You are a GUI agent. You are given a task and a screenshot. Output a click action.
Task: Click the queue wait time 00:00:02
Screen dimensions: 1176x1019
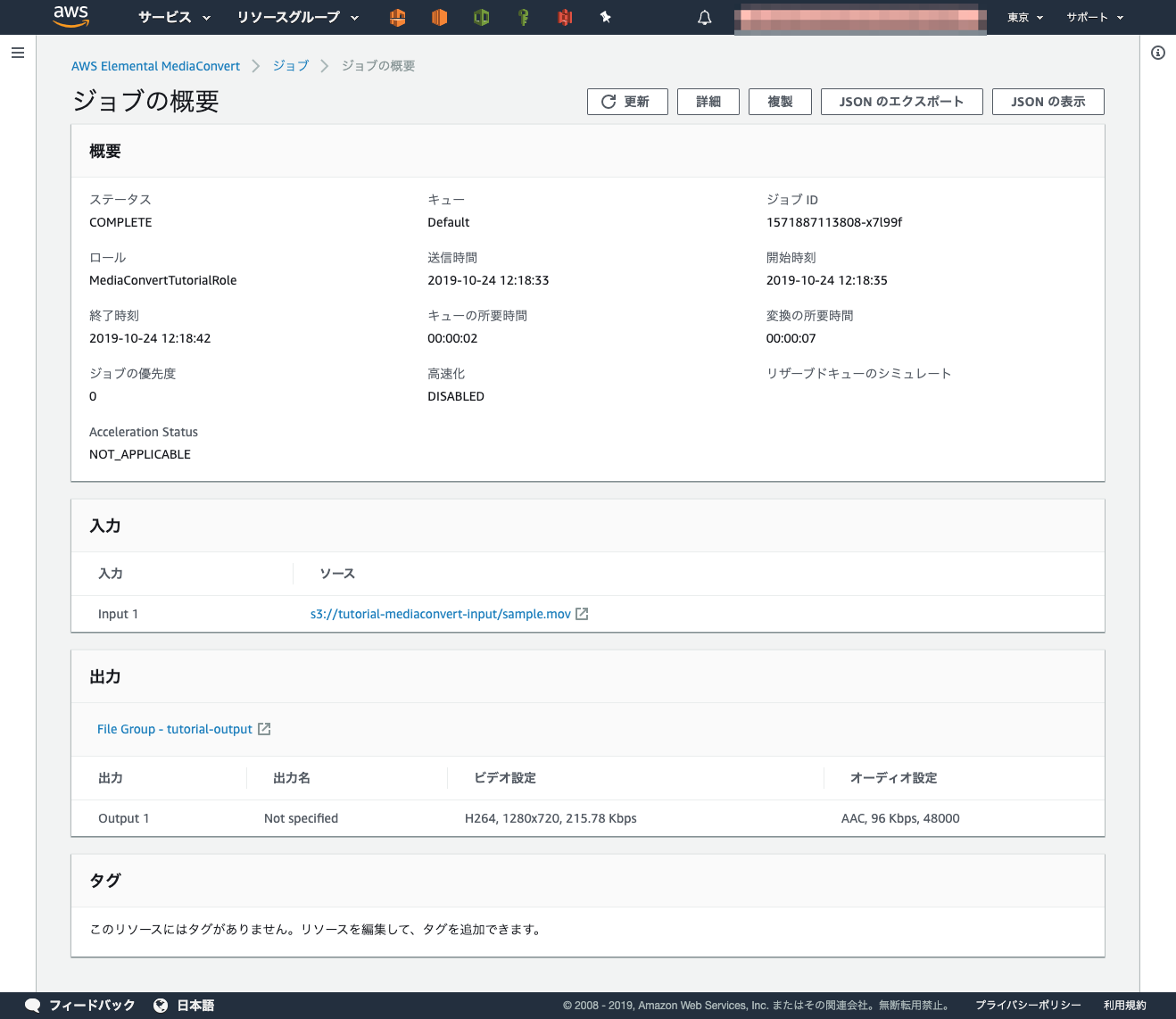click(452, 338)
